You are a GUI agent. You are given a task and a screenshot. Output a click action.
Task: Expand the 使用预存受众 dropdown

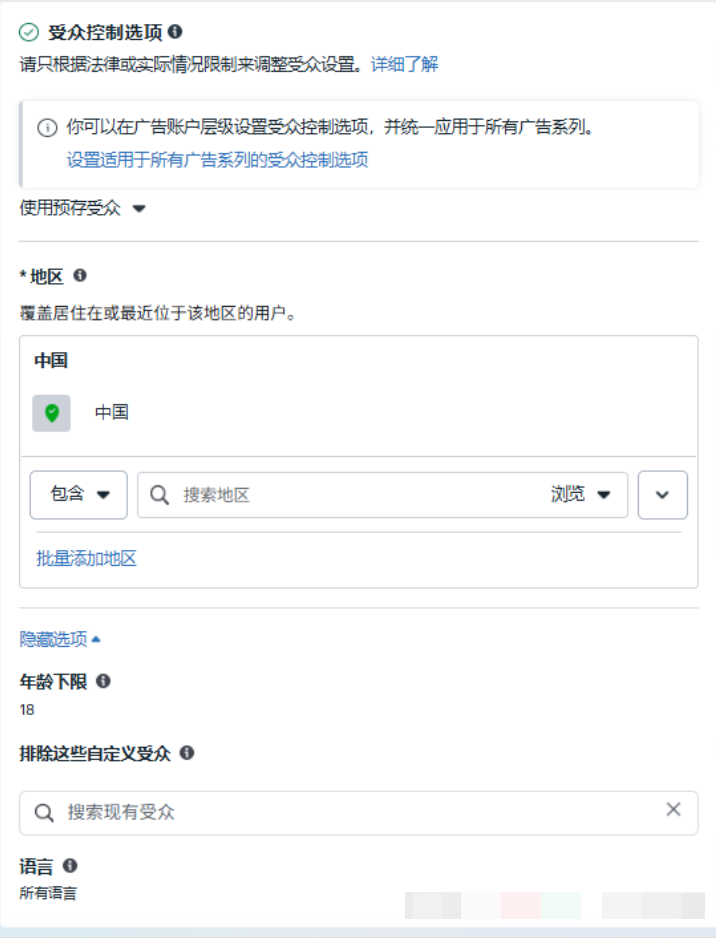(x=83, y=208)
